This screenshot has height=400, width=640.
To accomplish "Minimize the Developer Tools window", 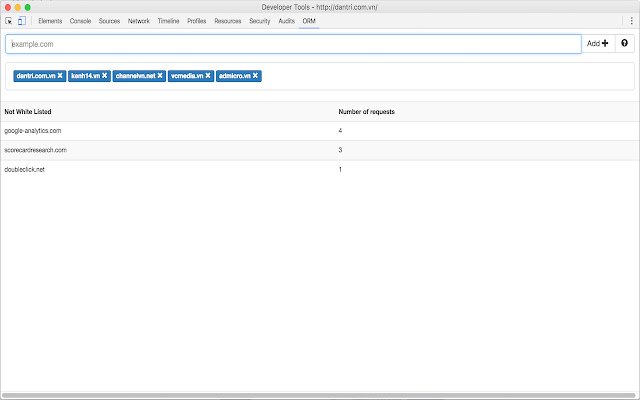I will [18, 7].
